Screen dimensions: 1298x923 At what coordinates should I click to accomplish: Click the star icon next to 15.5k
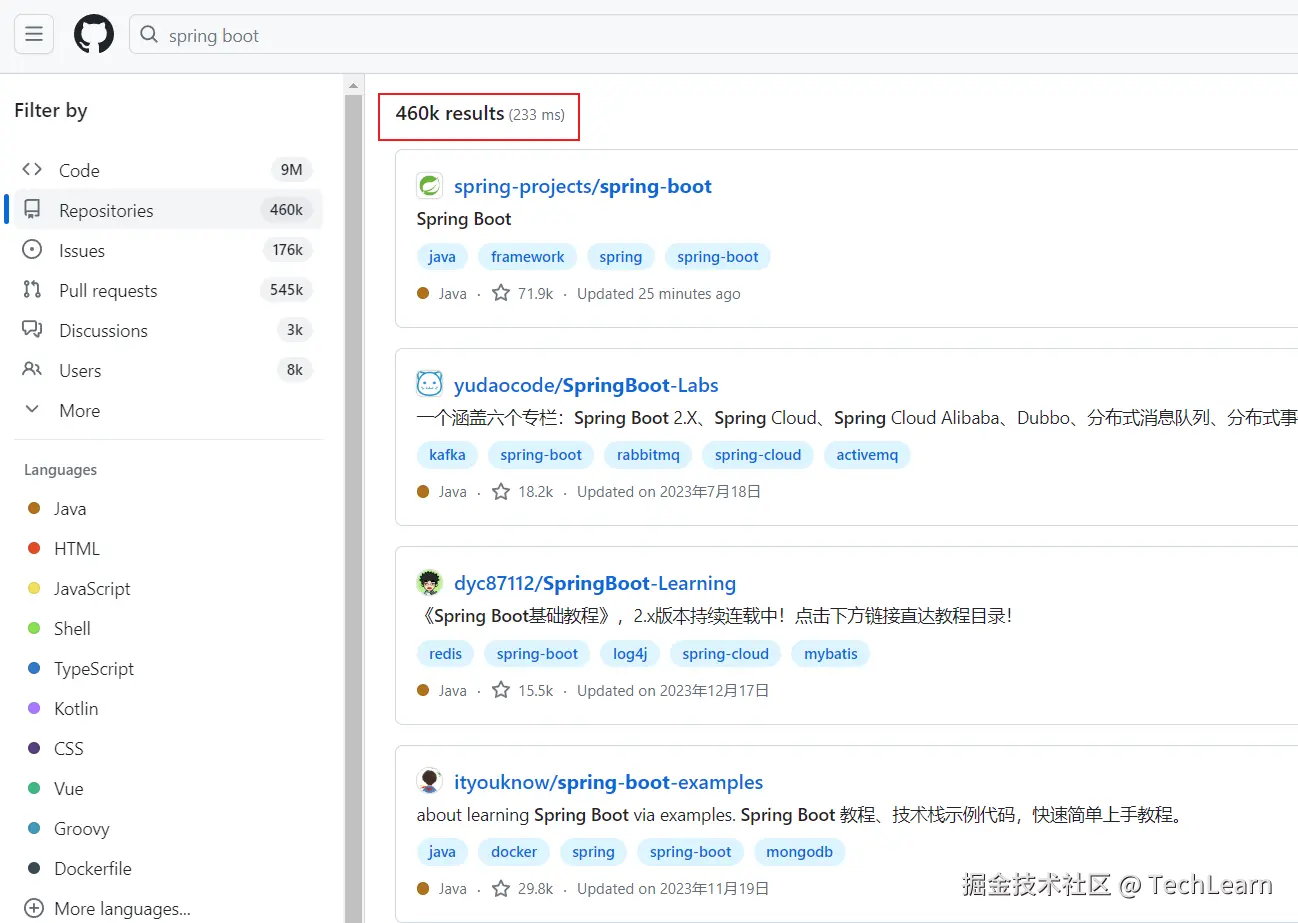point(501,690)
